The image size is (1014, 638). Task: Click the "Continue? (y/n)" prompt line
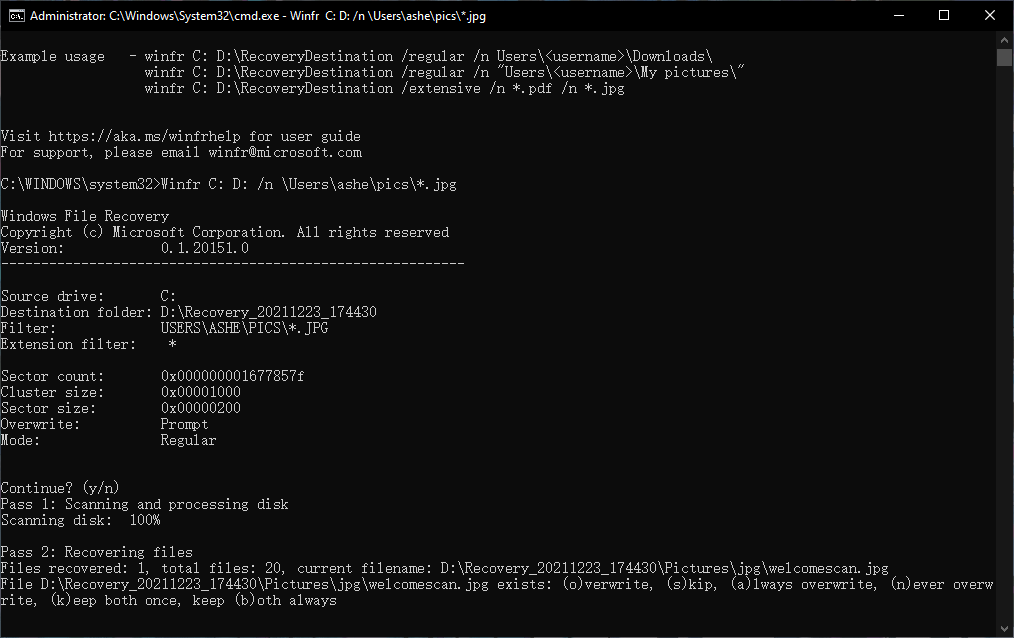click(60, 488)
